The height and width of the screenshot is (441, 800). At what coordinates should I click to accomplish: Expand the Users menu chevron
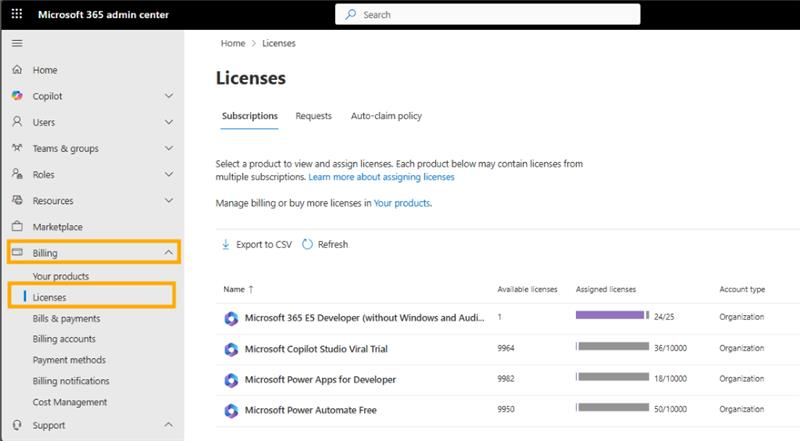pos(169,121)
